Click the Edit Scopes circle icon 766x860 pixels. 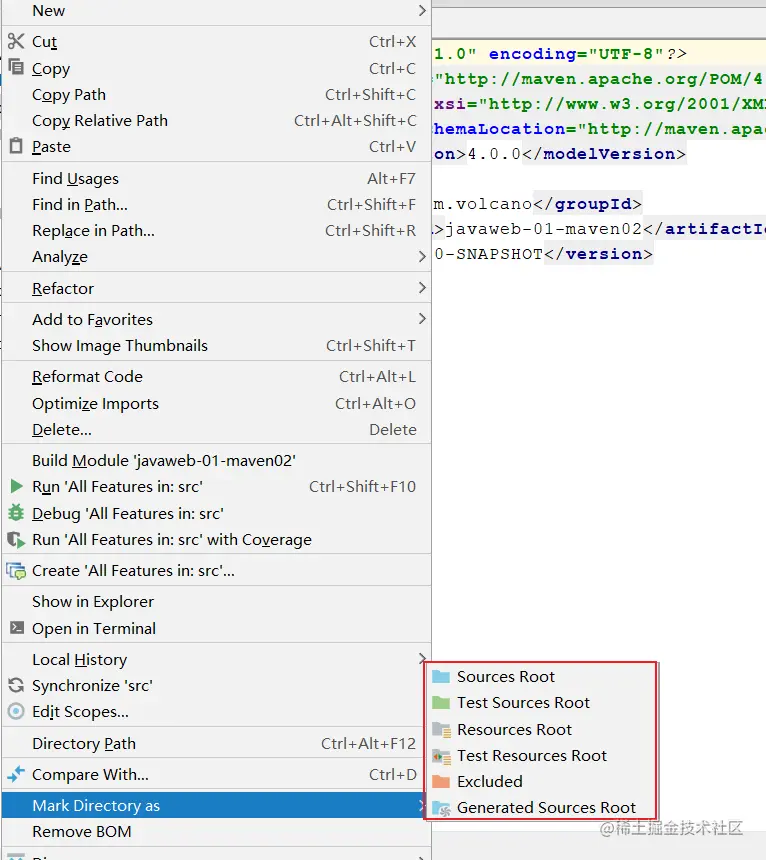(16, 711)
